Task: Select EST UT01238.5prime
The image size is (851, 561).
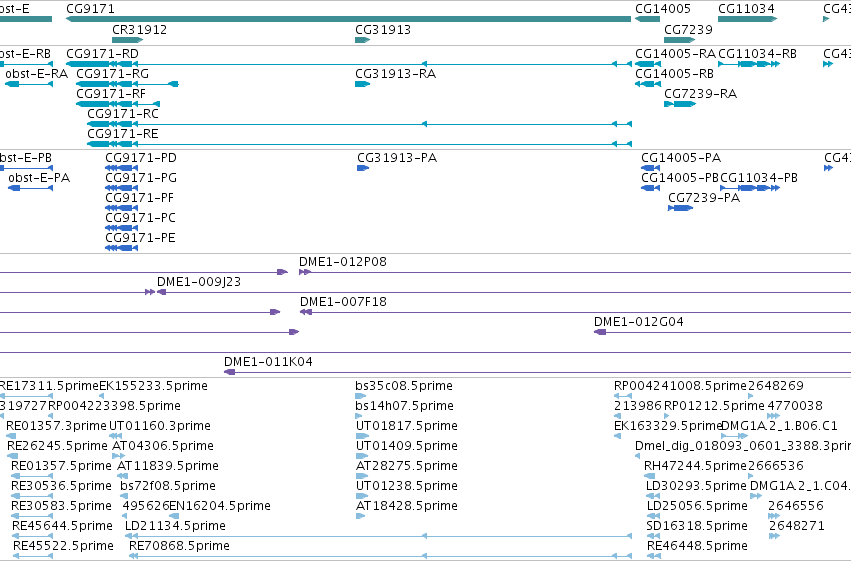Action: [x=407, y=486]
